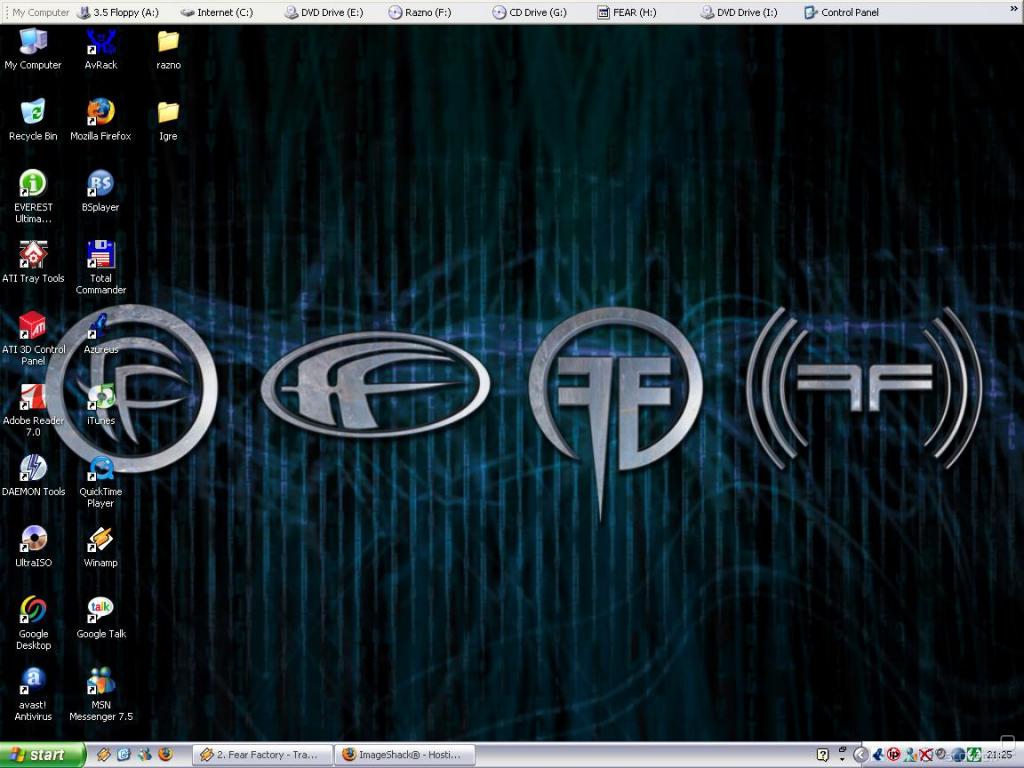Open Internet (C:) drive from the top toolbar
This screenshot has height=768, width=1024.
tap(217, 12)
